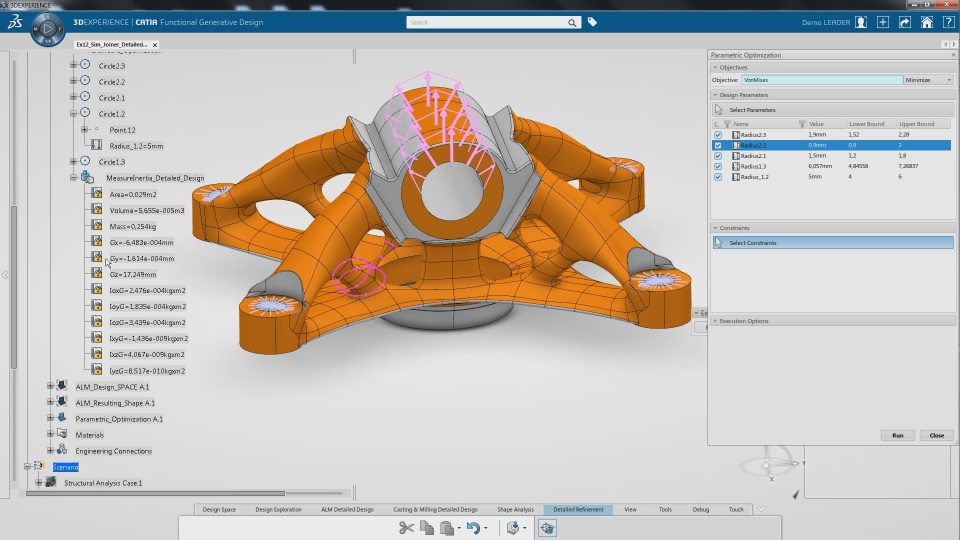Click the tag icon beside search

click(x=592, y=22)
